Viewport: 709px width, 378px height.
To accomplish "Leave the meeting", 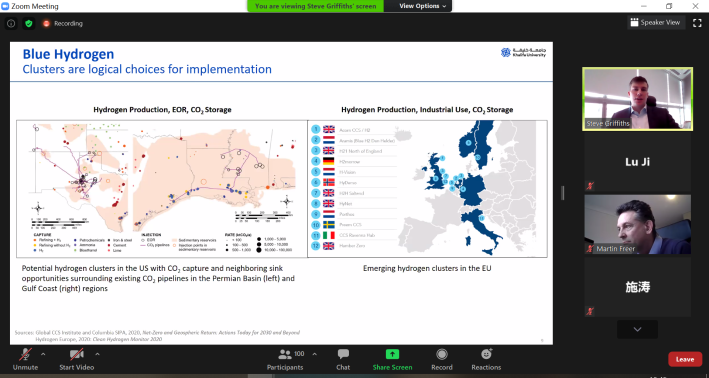I will point(685,359).
